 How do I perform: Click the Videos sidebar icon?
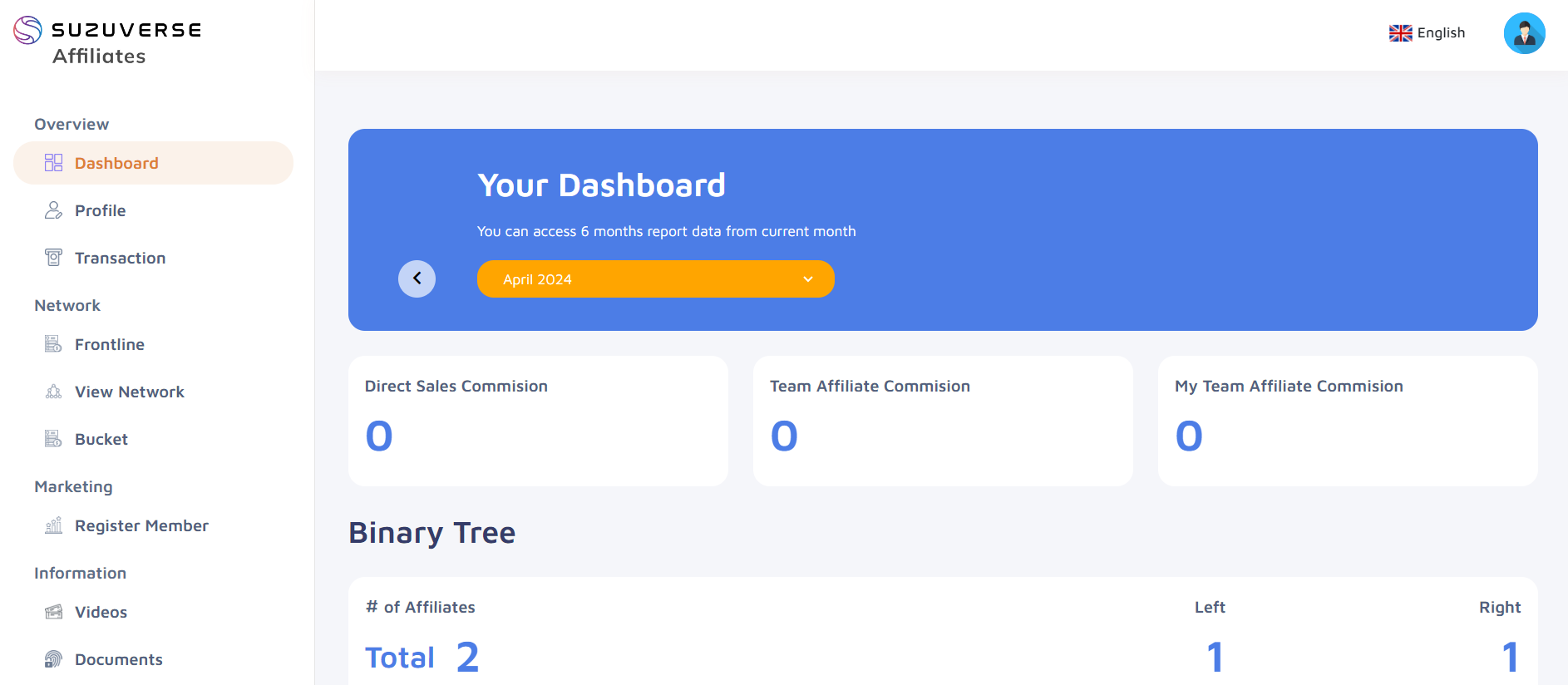pos(53,612)
